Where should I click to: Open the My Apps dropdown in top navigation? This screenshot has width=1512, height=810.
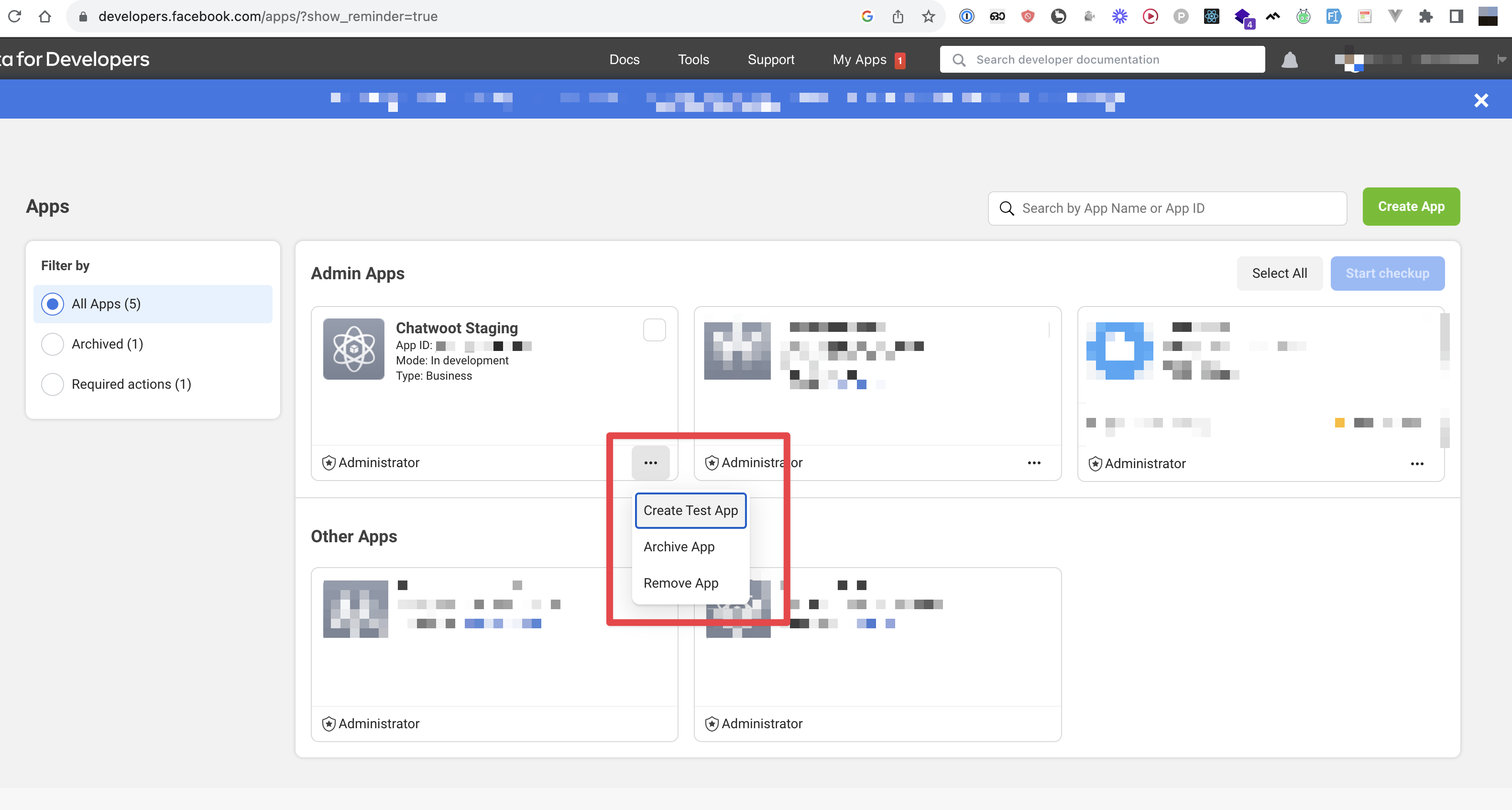click(860, 59)
